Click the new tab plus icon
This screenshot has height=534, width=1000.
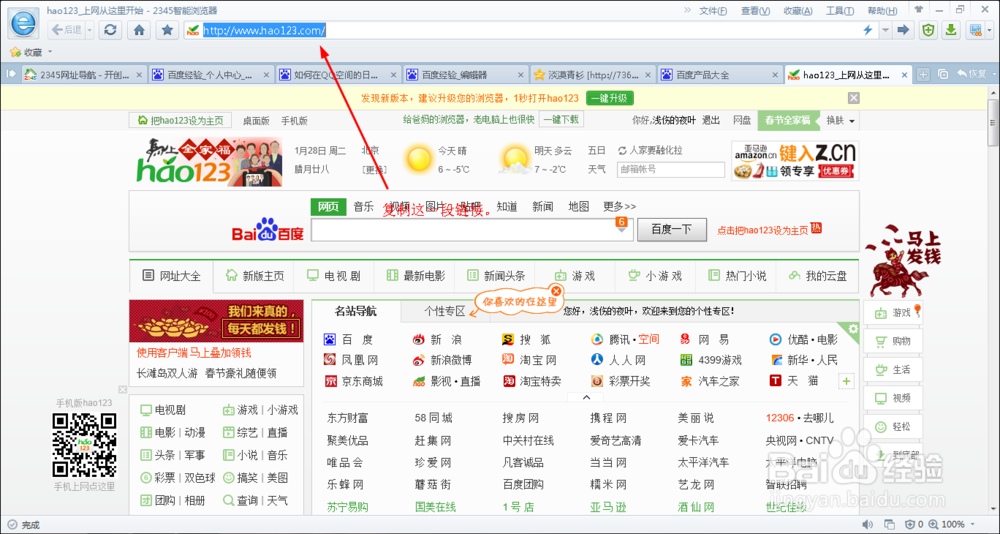pyautogui.click(x=923, y=75)
